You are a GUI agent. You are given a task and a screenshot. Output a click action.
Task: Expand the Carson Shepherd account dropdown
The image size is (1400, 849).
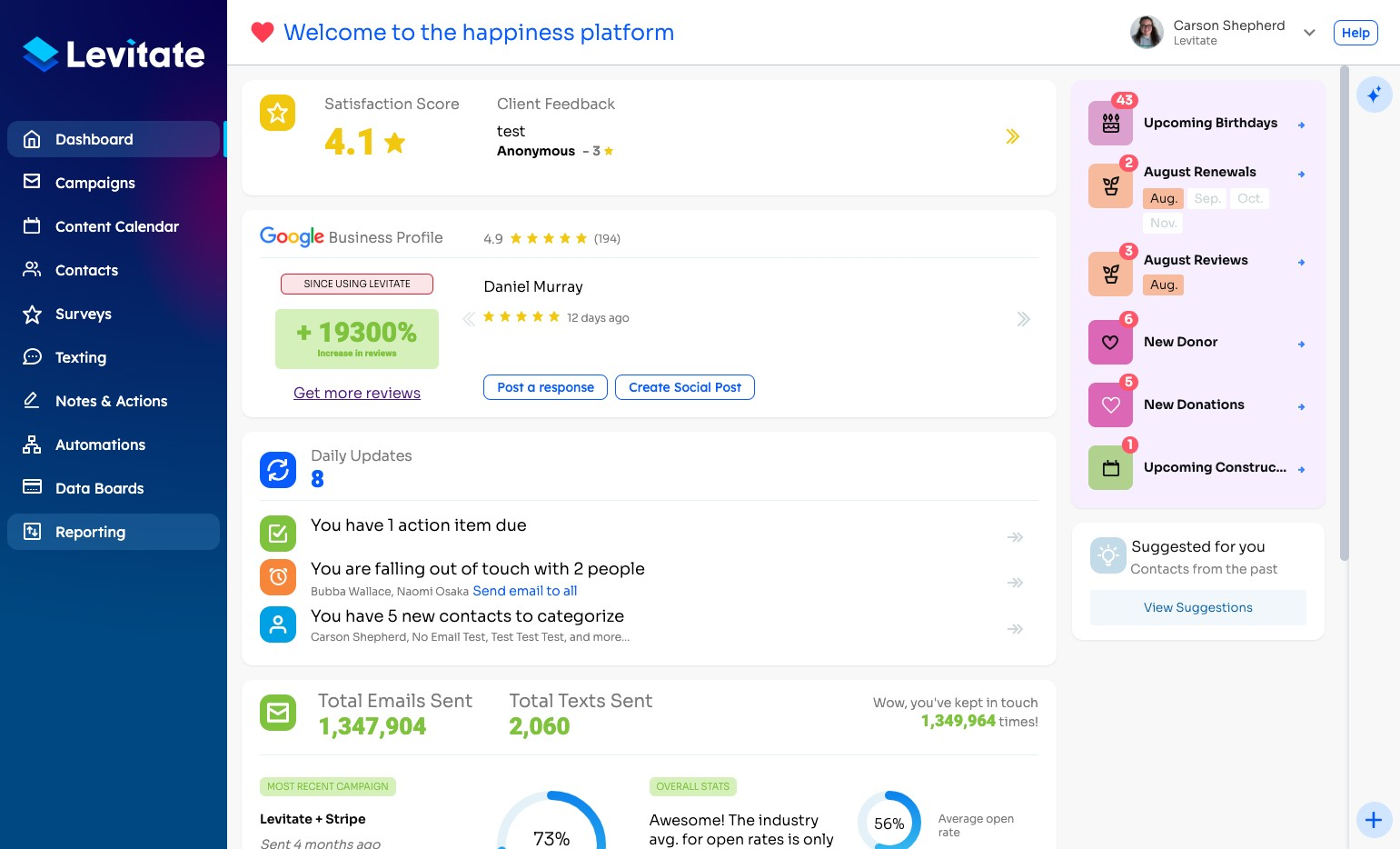pos(1309,33)
